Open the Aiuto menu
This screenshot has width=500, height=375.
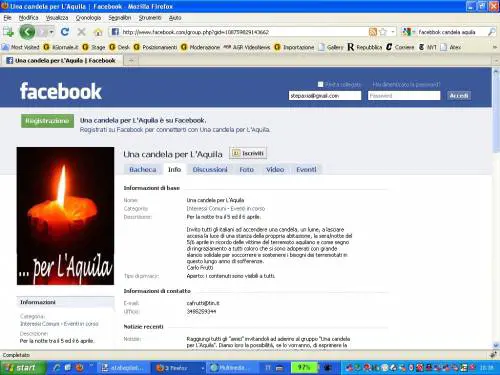175,18
